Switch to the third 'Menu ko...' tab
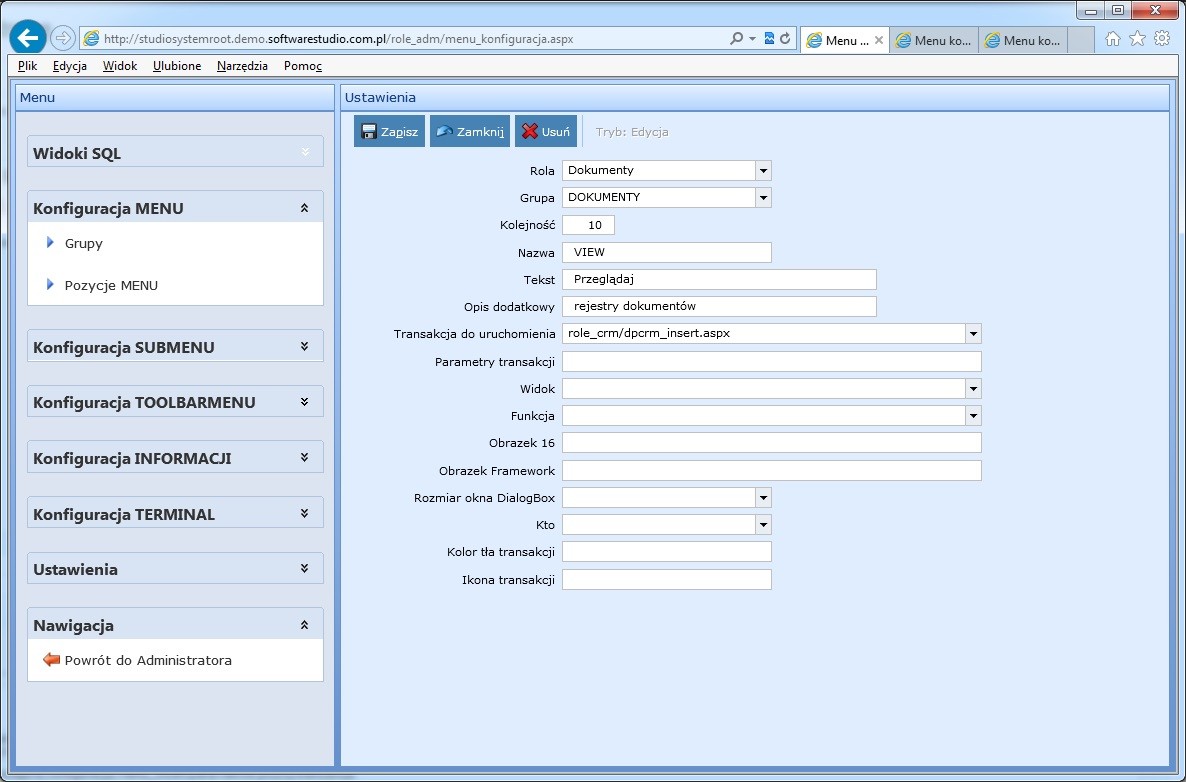This screenshot has height=782, width=1186. 1023,40
